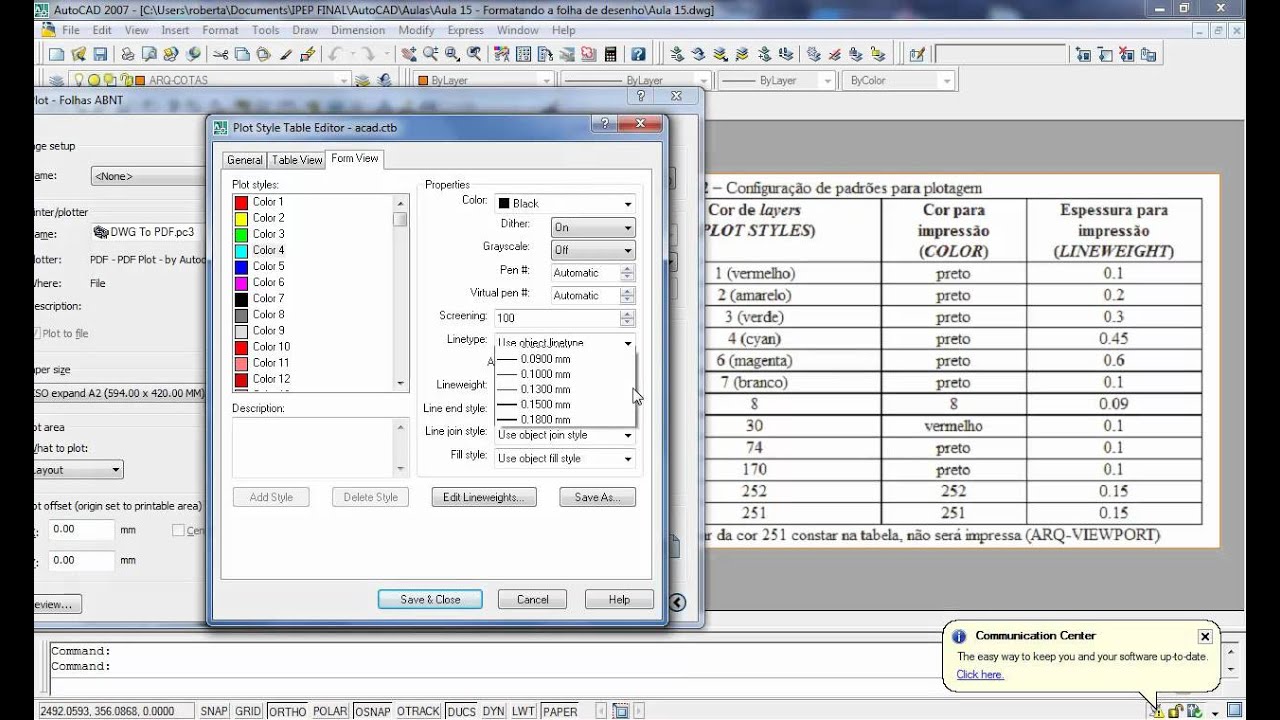Image resolution: width=1280 pixels, height=720 pixels.
Task: Click the Copy toolbar icon
Action: (x=242, y=54)
